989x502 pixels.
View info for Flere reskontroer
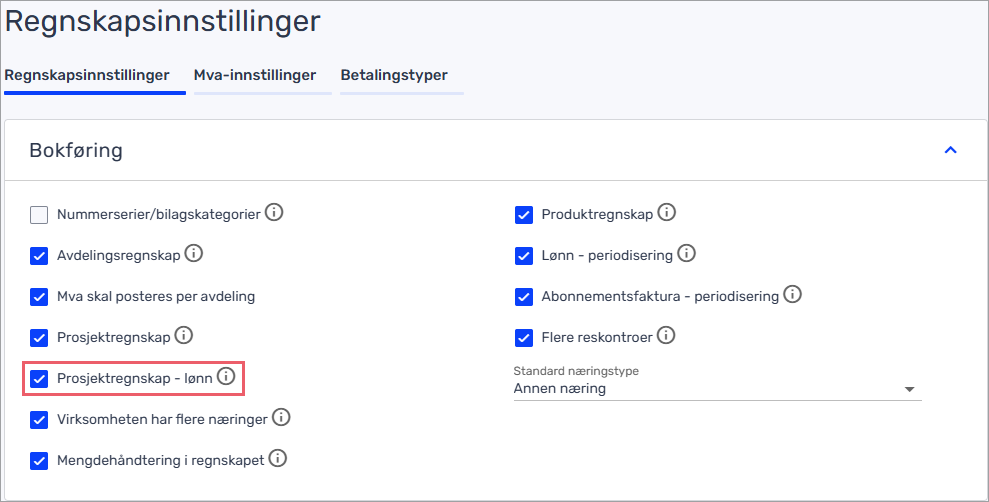666,336
